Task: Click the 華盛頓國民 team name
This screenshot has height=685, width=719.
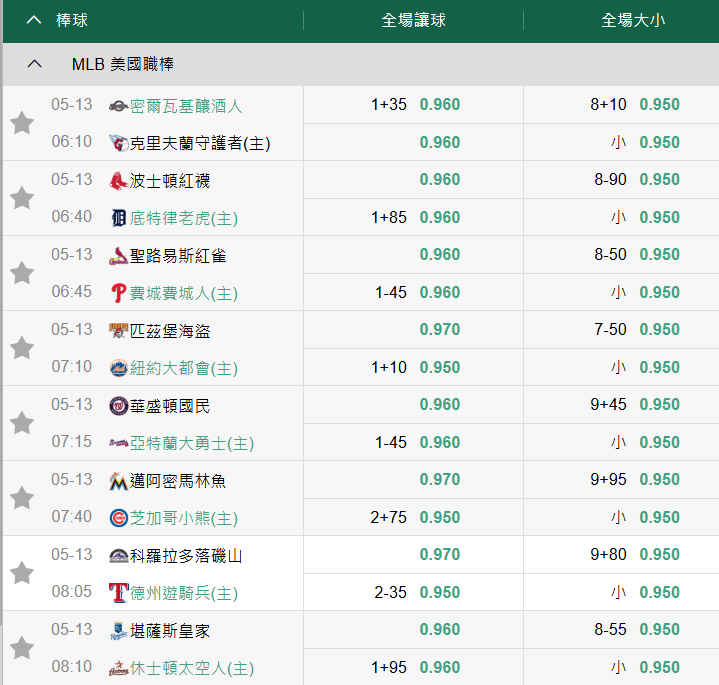Action: [x=170, y=406]
